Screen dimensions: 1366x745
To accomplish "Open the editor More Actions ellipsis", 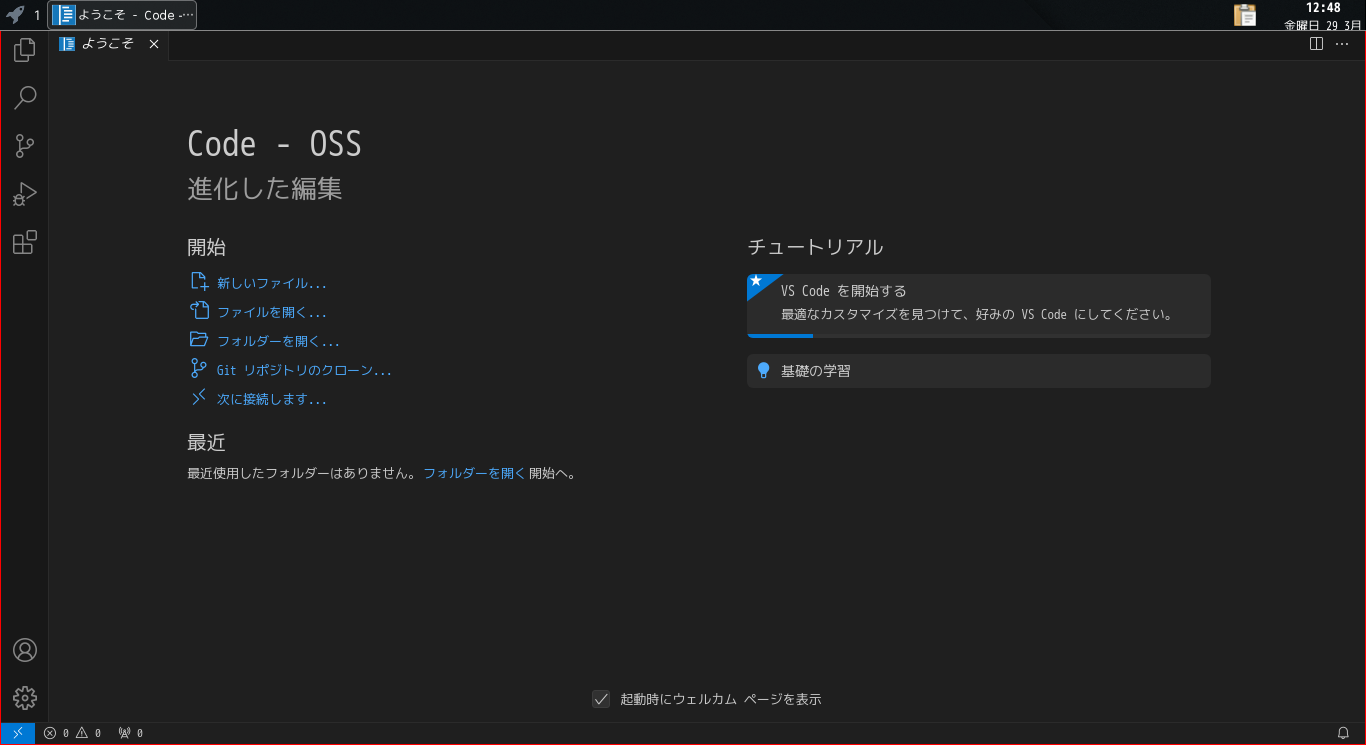I will tap(1343, 44).
